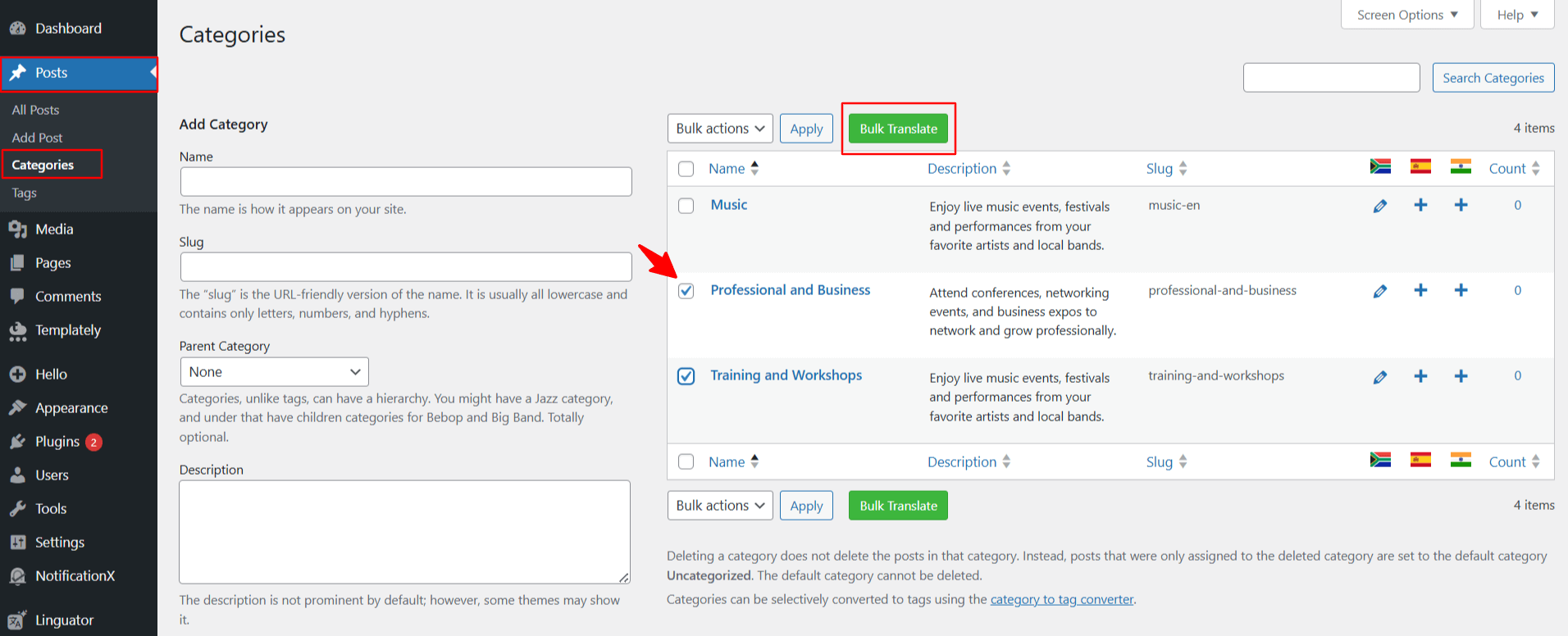Open All Posts in the sidebar
The image size is (1568, 636).
35,110
